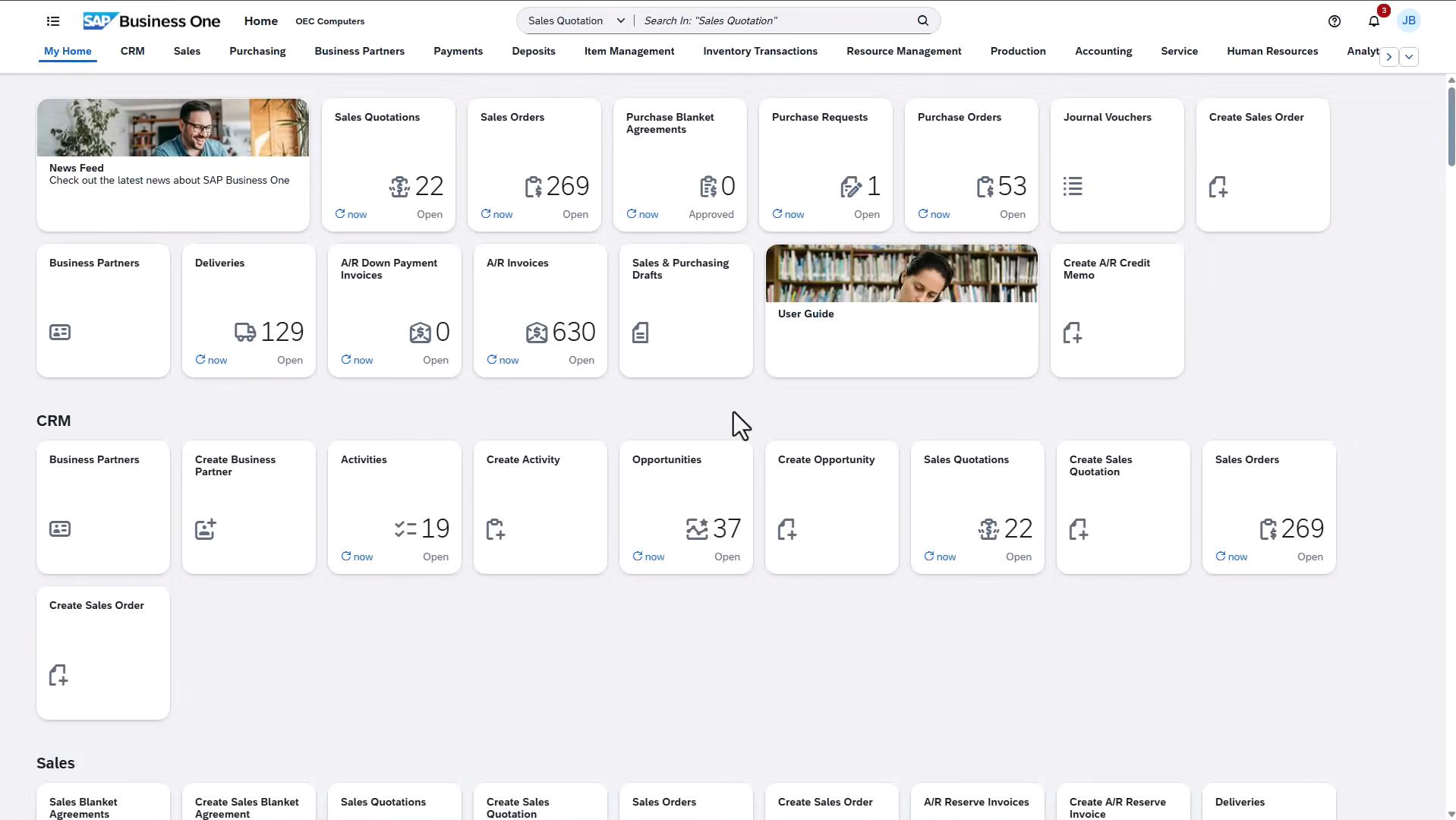Click the search magnifier icon
This screenshot has height=820, width=1456.
(923, 20)
